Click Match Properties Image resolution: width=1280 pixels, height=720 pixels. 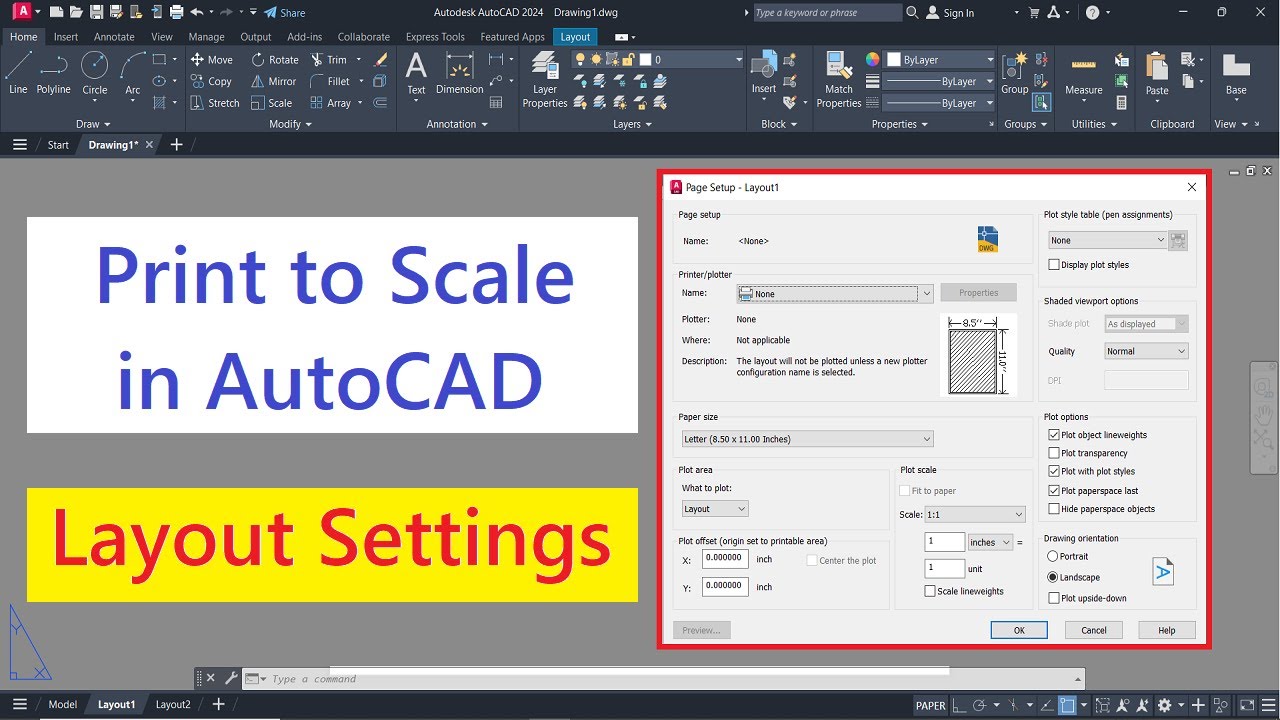pos(839,80)
